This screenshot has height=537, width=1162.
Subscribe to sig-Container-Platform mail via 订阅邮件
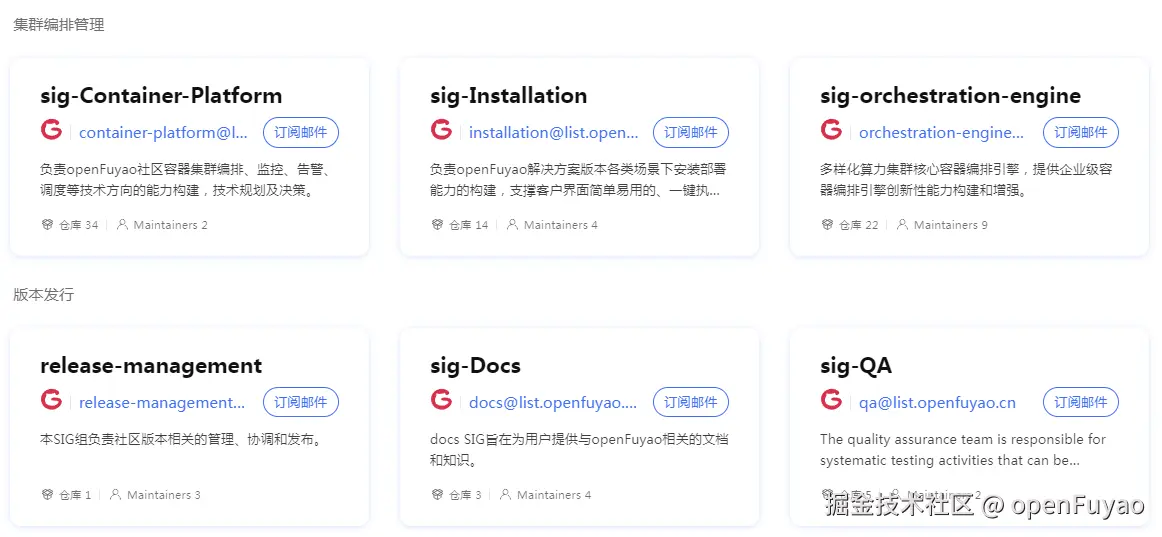[301, 133]
